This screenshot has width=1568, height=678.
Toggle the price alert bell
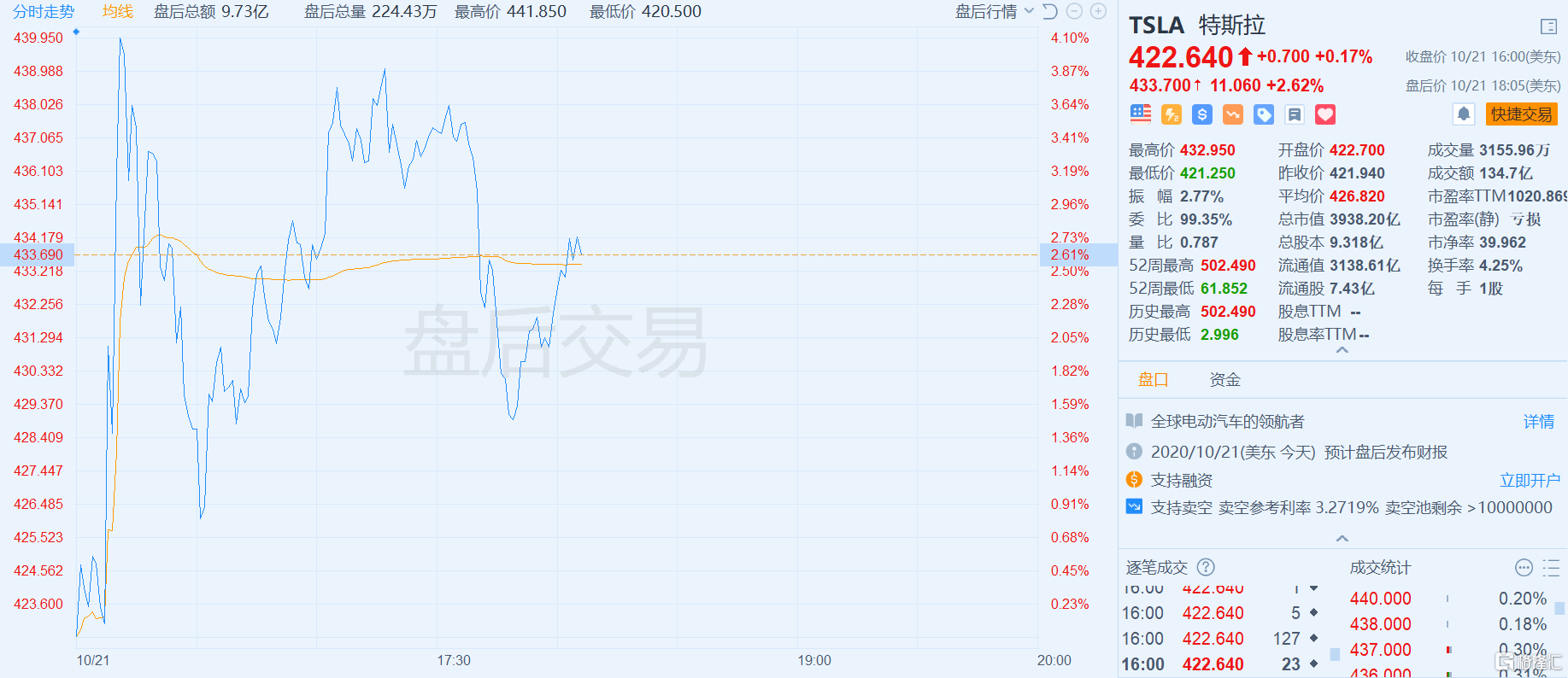(1464, 114)
